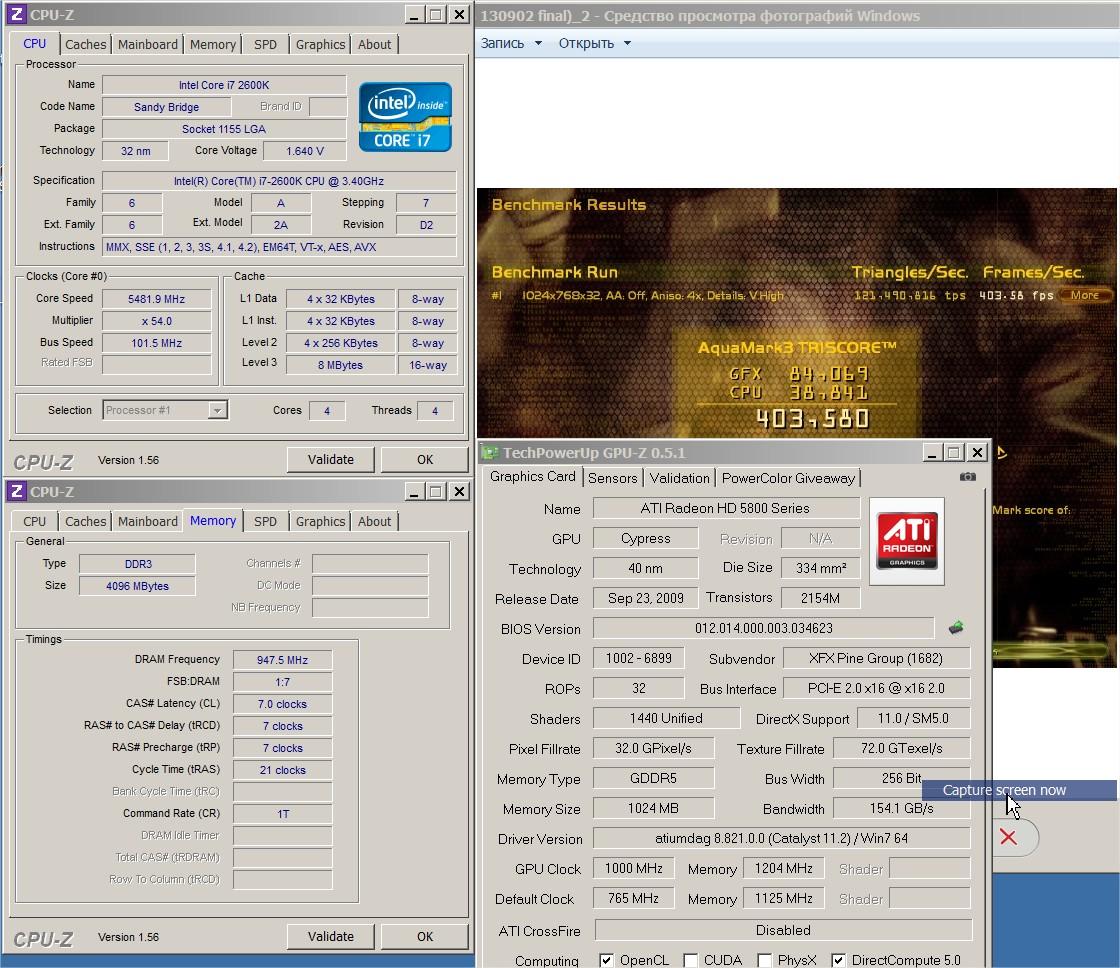1120x968 pixels.
Task: Click the Subvendor XFX Pine Group field
Action: [876, 658]
